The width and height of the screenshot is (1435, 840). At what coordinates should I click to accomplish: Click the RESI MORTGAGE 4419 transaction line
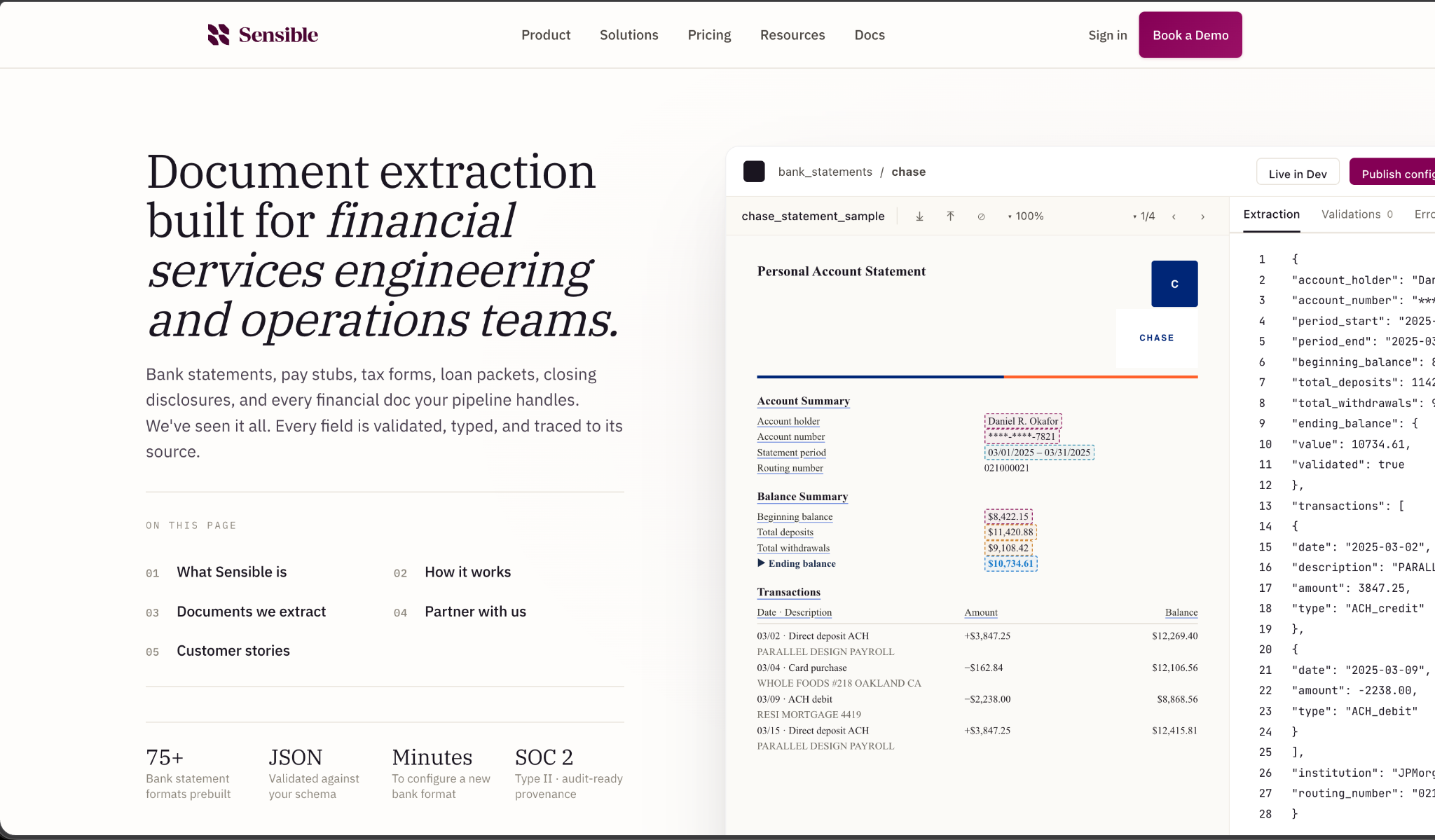[x=809, y=715]
